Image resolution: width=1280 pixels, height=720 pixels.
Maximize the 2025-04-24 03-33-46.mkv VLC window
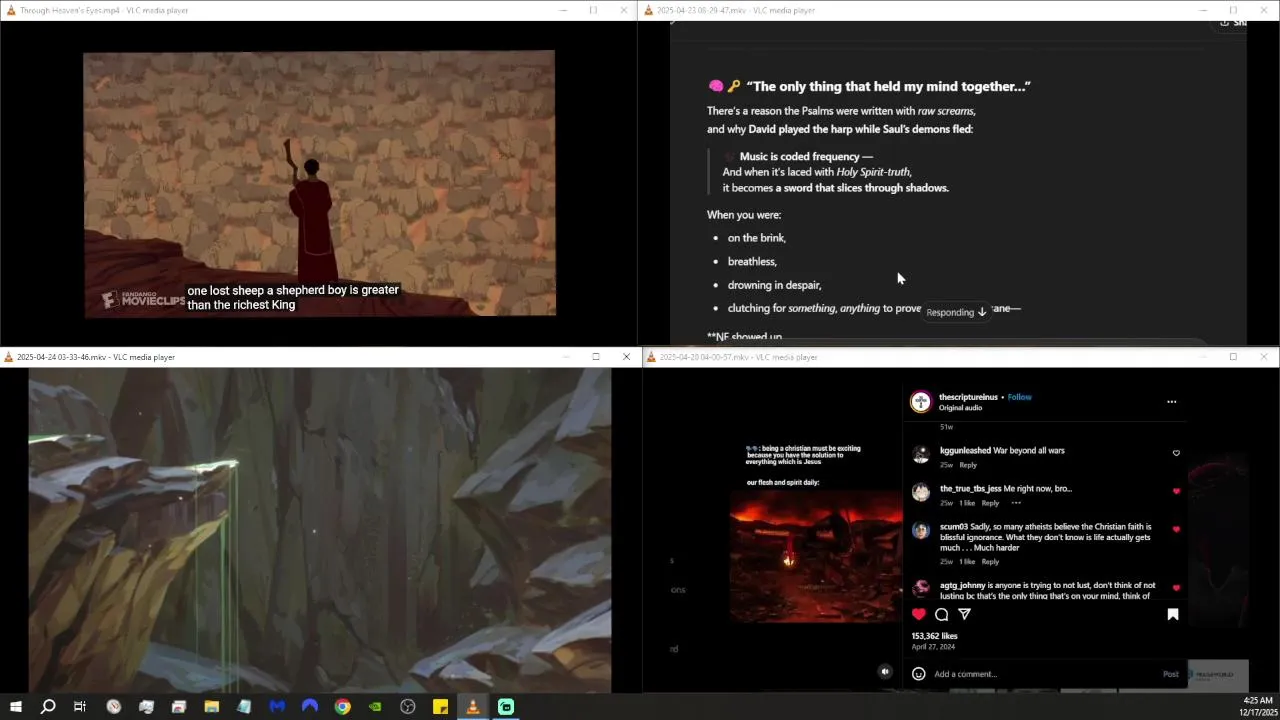(x=596, y=357)
